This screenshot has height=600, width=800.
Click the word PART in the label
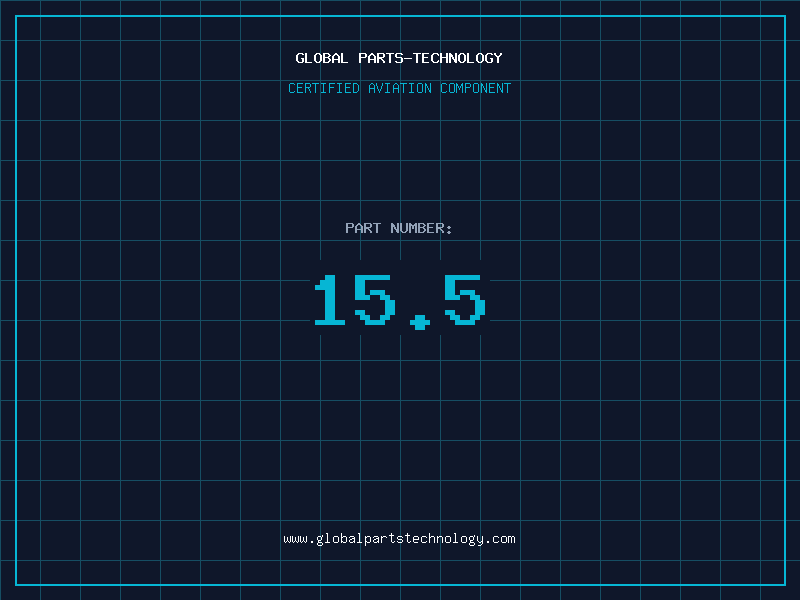pos(363,228)
